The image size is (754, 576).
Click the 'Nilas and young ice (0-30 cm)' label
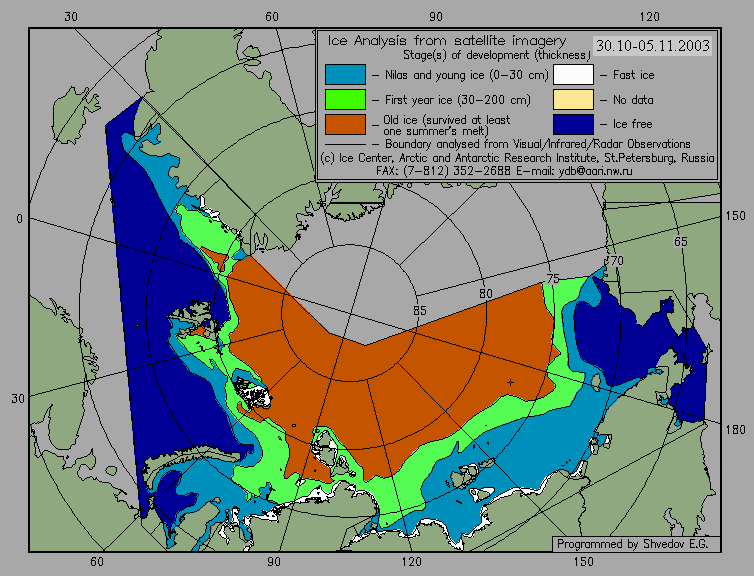466,75
